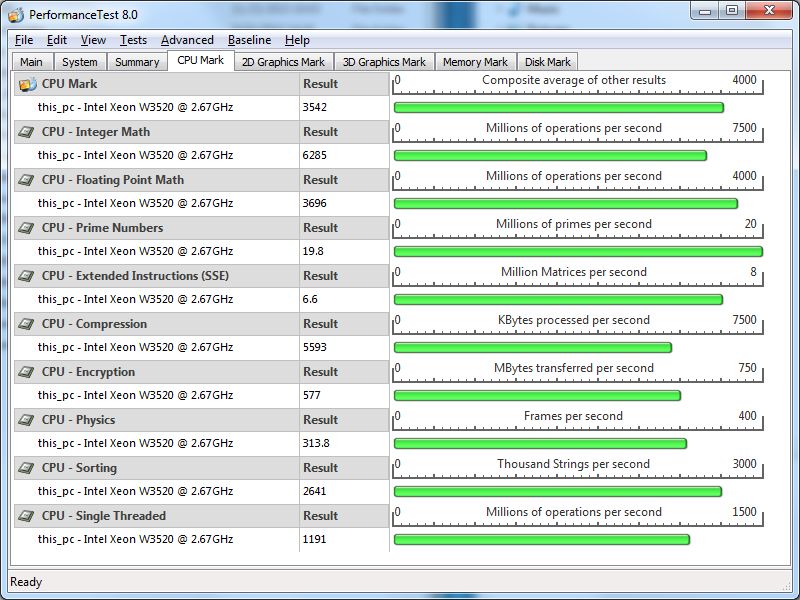The width and height of the screenshot is (800, 600).
Task: Open the Baseline menu
Action: point(249,40)
